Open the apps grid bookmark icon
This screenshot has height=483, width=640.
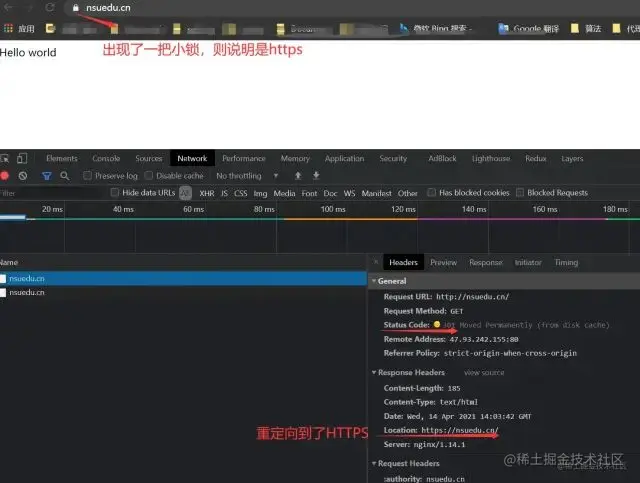[x=8, y=28]
